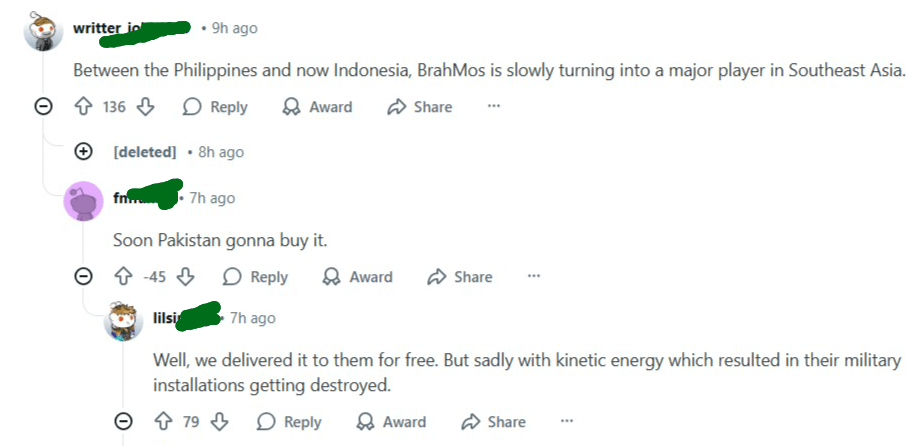Image resolution: width=906 pixels, height=446 pixels.
Task: Open more options on the 79-point comment
Action: tap(567, 421)
